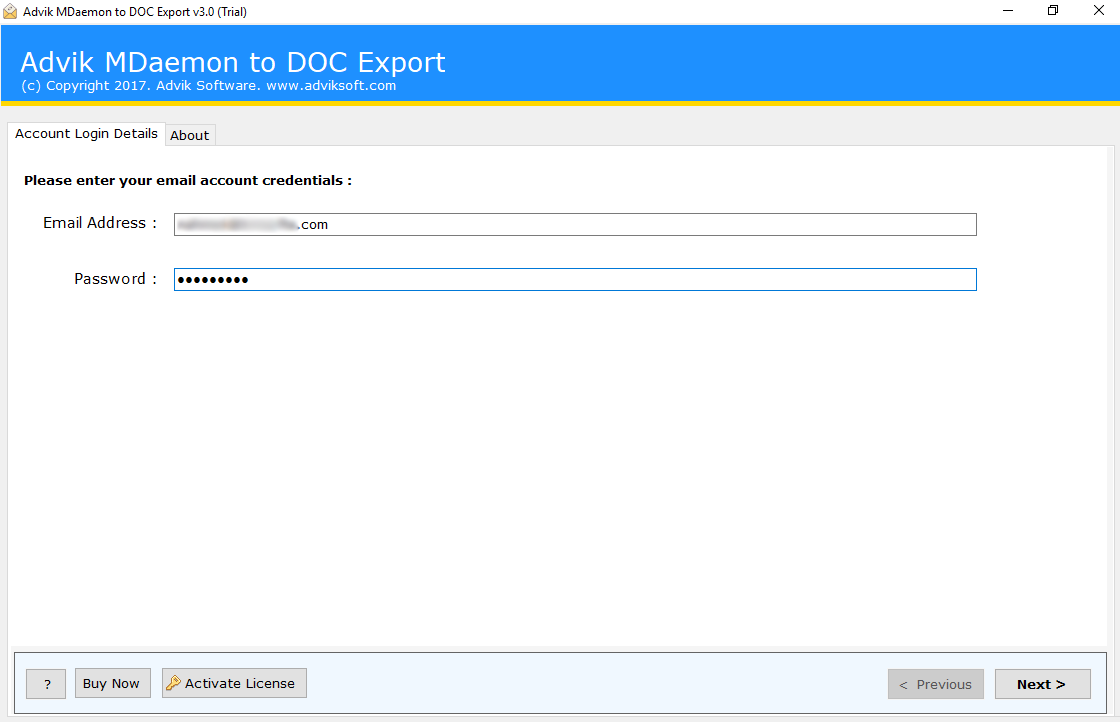This screenshot has height=722, width=1120.
Task: Click the Buy Now button
Action: click(x=113, y=683)
